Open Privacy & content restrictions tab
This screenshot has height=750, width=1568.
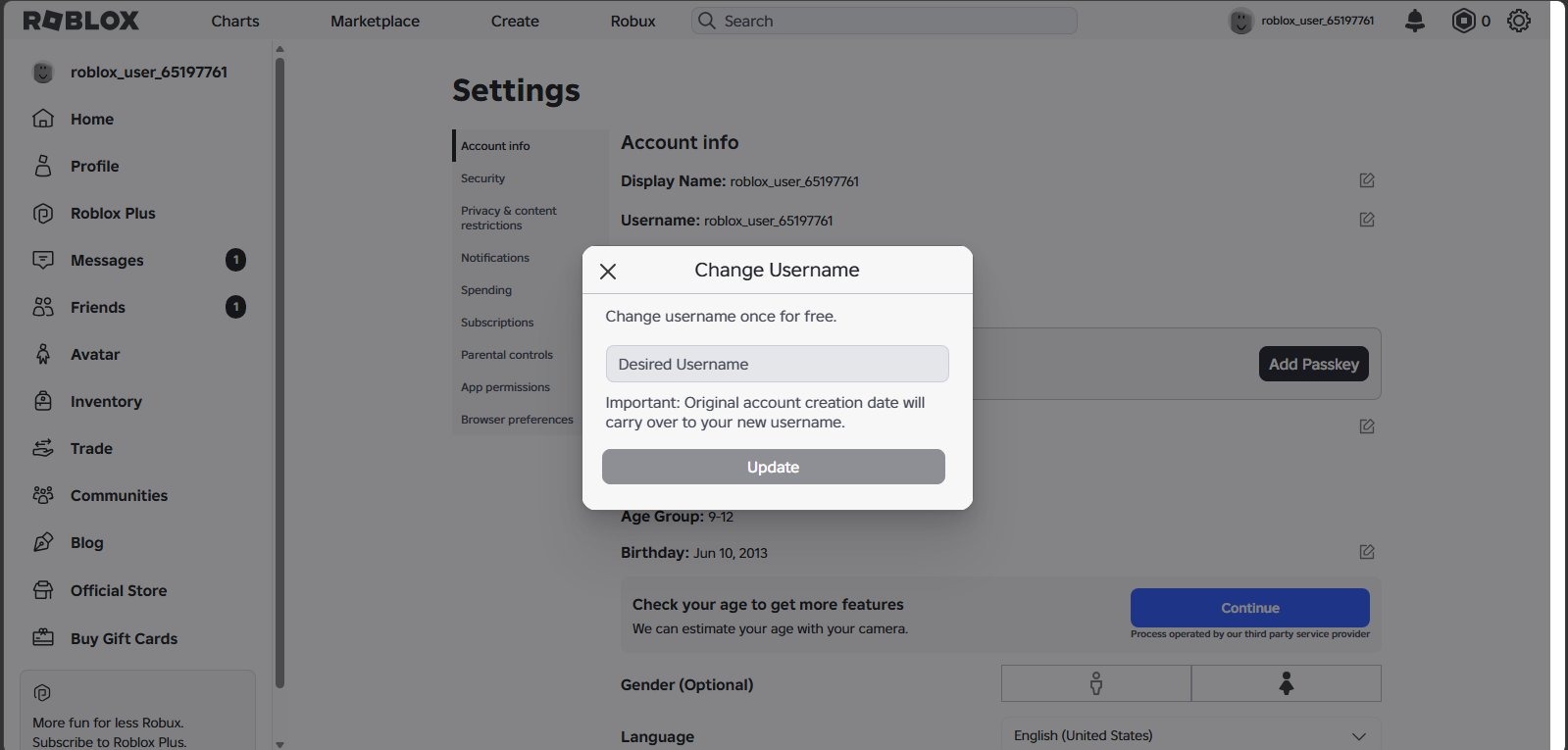pos(531,218)
